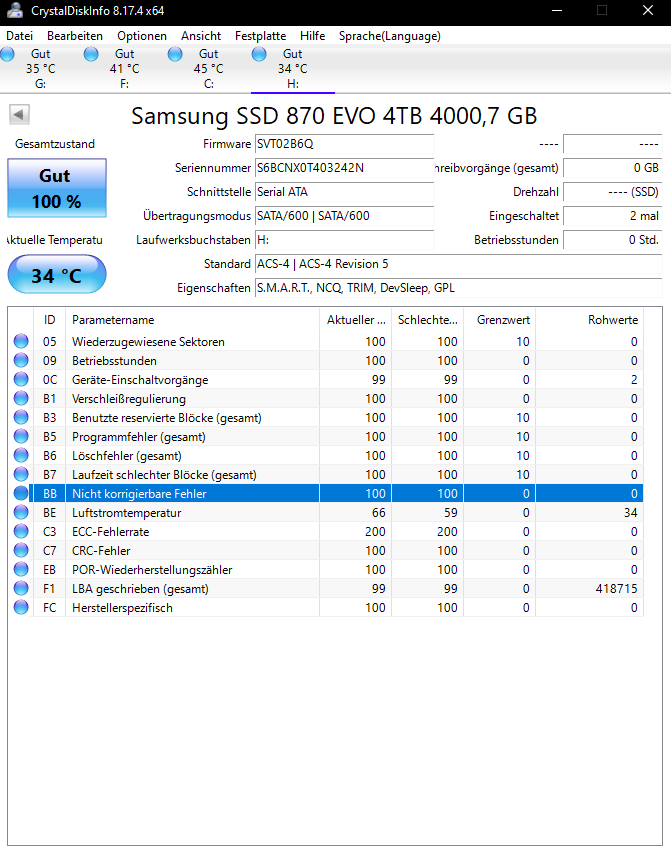Click the blue dot beside Luftstromtemperatur
This screenshot has height=849, width=671.
21,512
